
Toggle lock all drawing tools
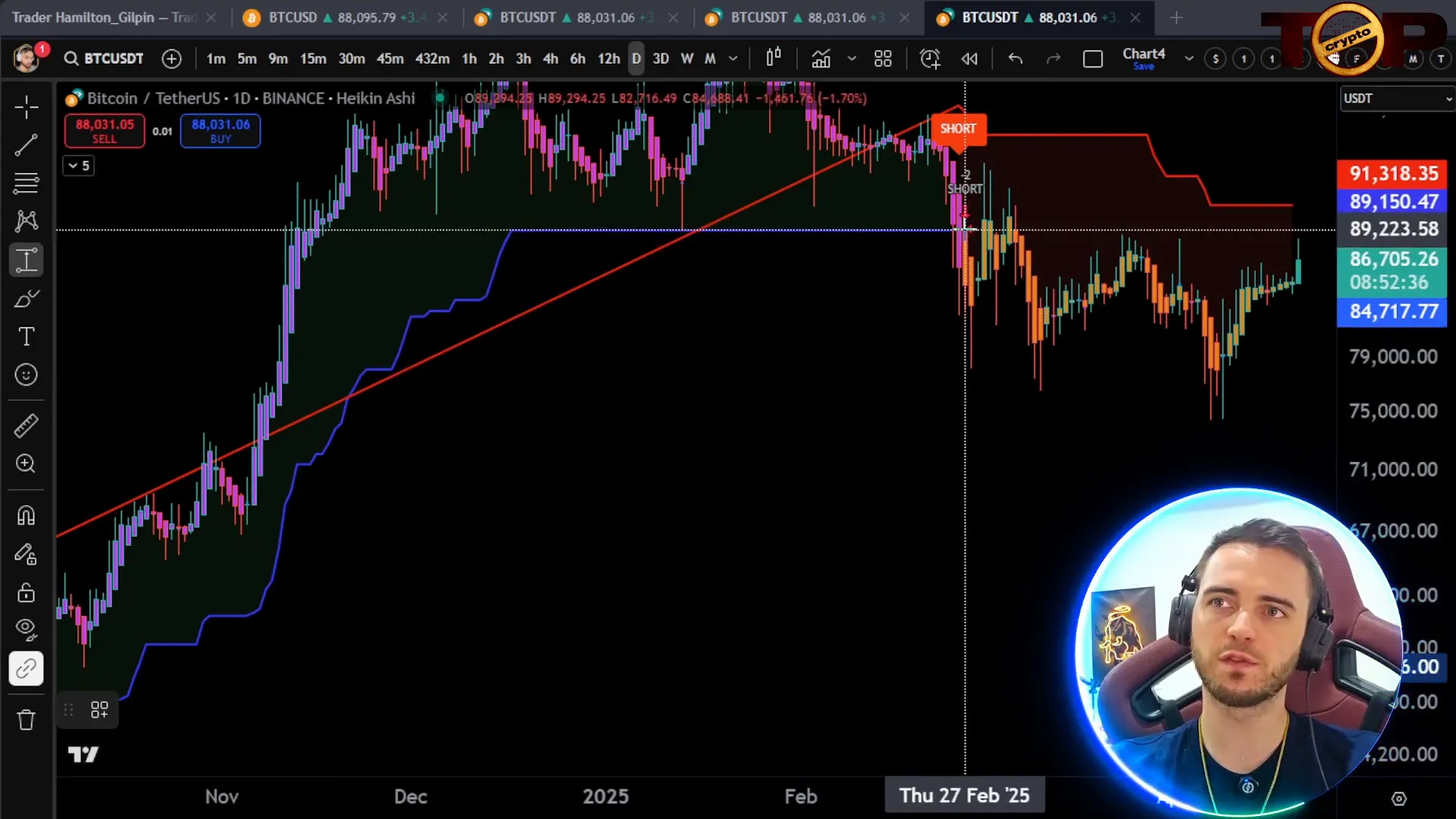coord(27,592)
